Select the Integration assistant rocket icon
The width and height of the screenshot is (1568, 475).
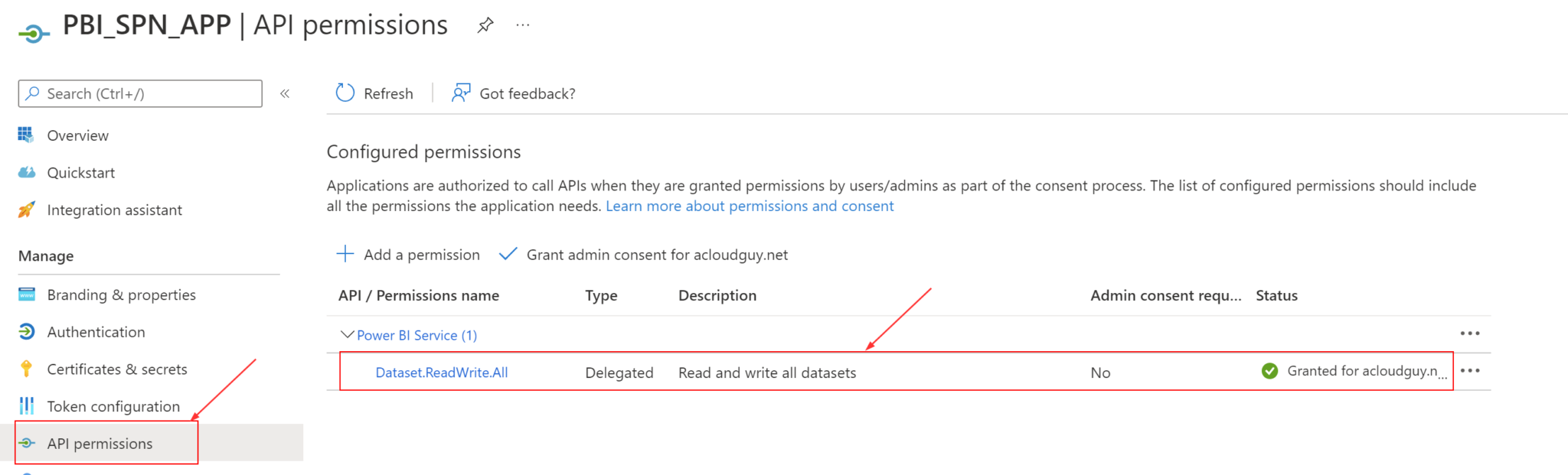coord(25,209)
